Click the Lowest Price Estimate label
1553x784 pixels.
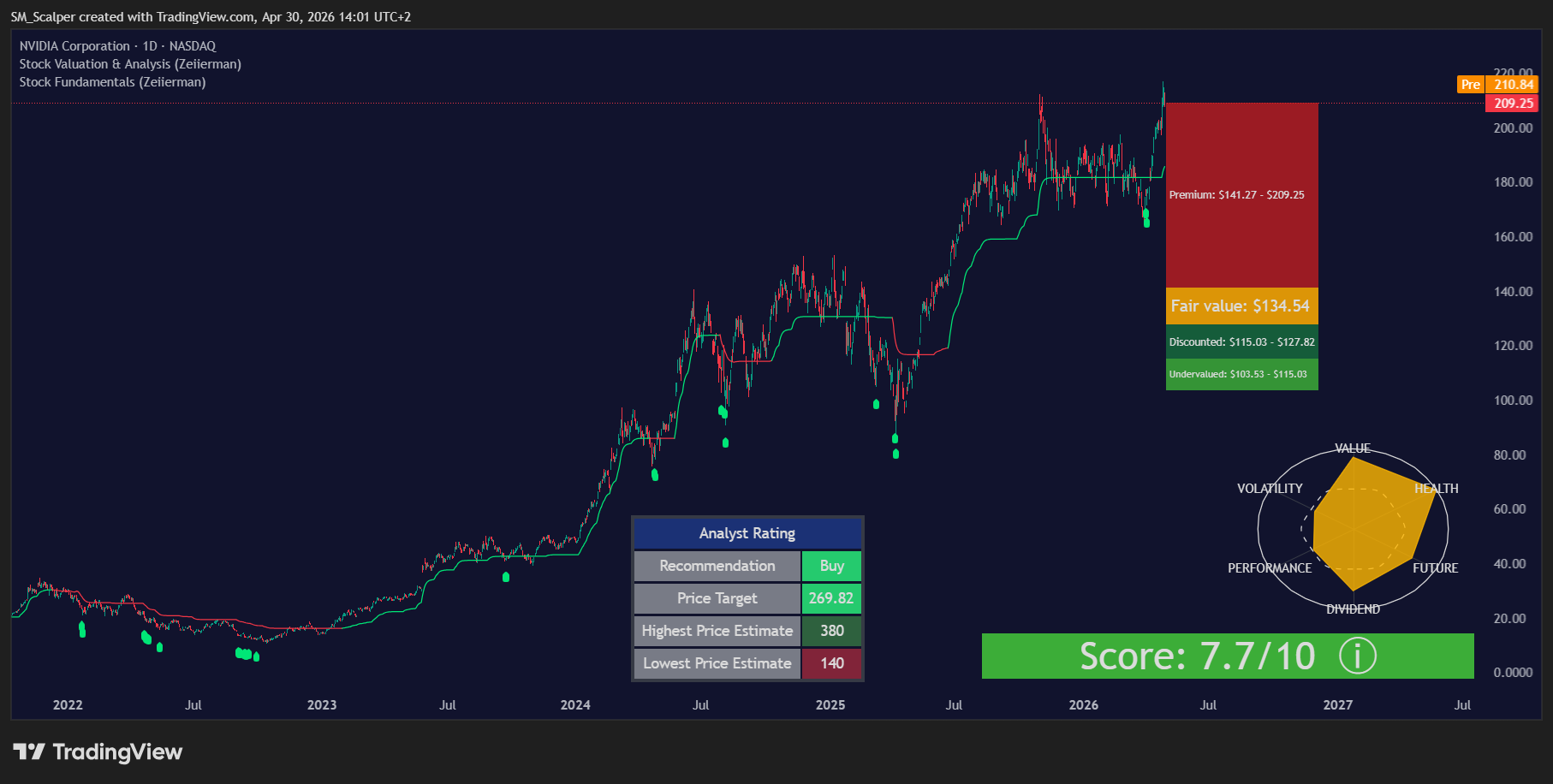[717, 663]
